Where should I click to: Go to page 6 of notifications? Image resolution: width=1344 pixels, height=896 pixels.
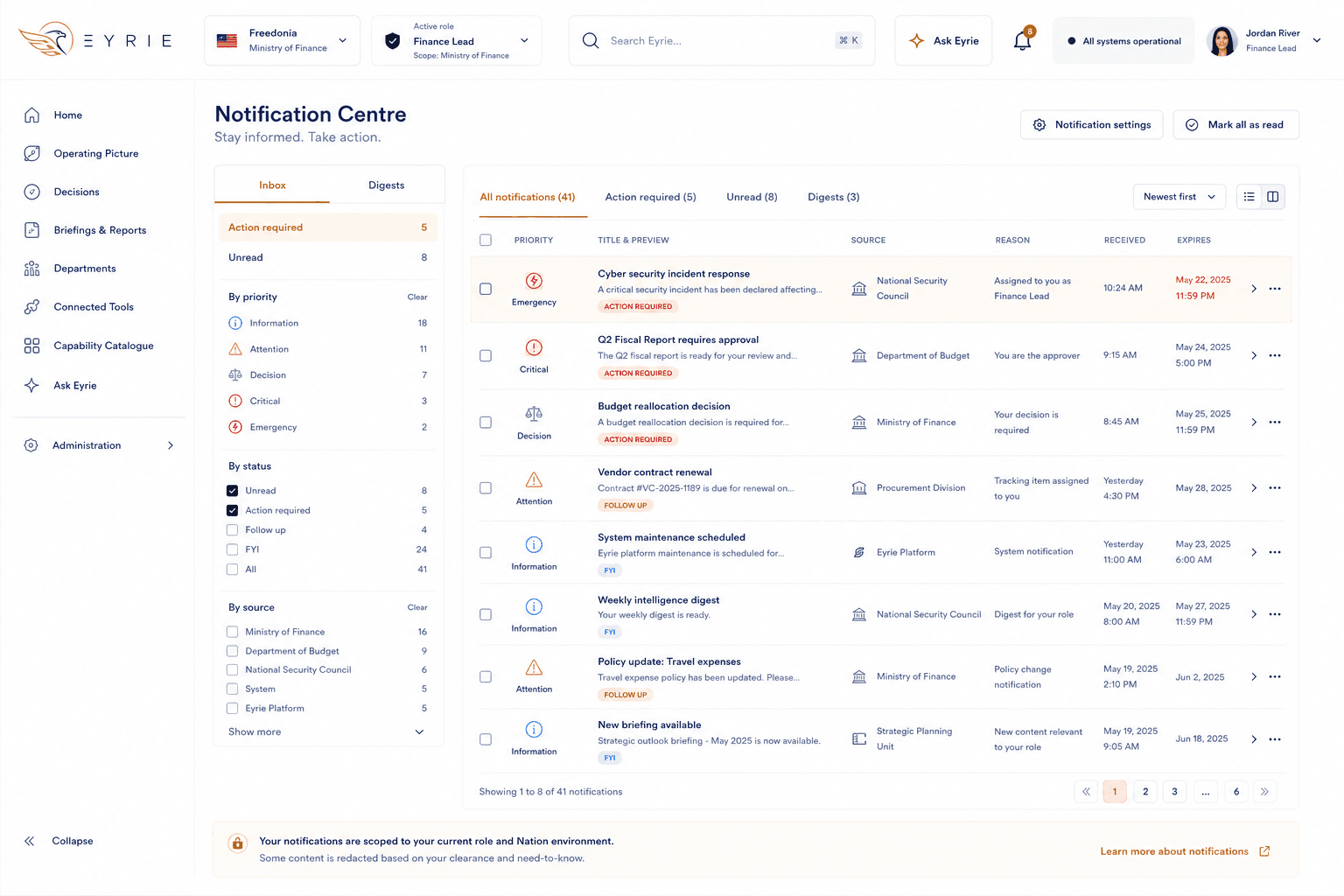coord(1236,792)
